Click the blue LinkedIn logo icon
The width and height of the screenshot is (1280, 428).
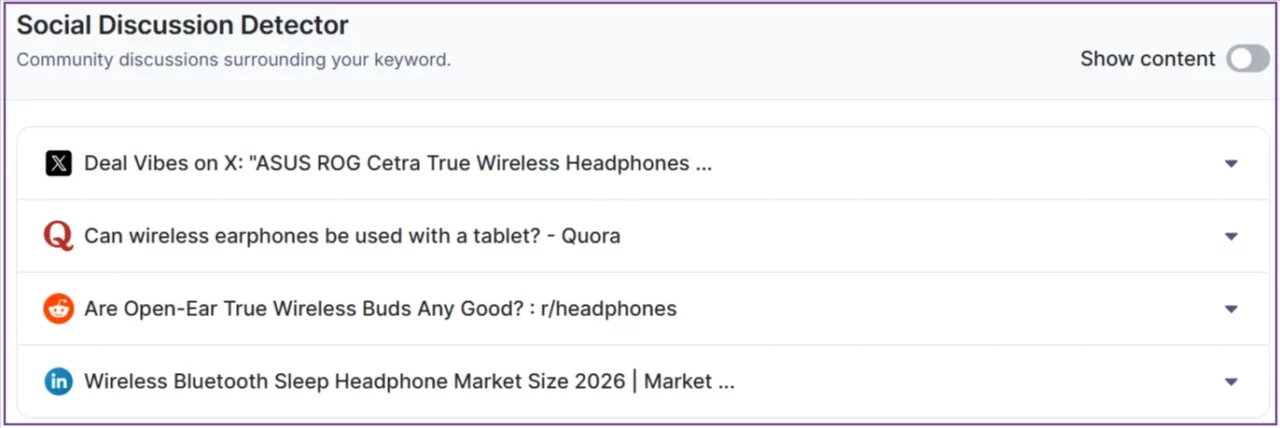[59, 382]
